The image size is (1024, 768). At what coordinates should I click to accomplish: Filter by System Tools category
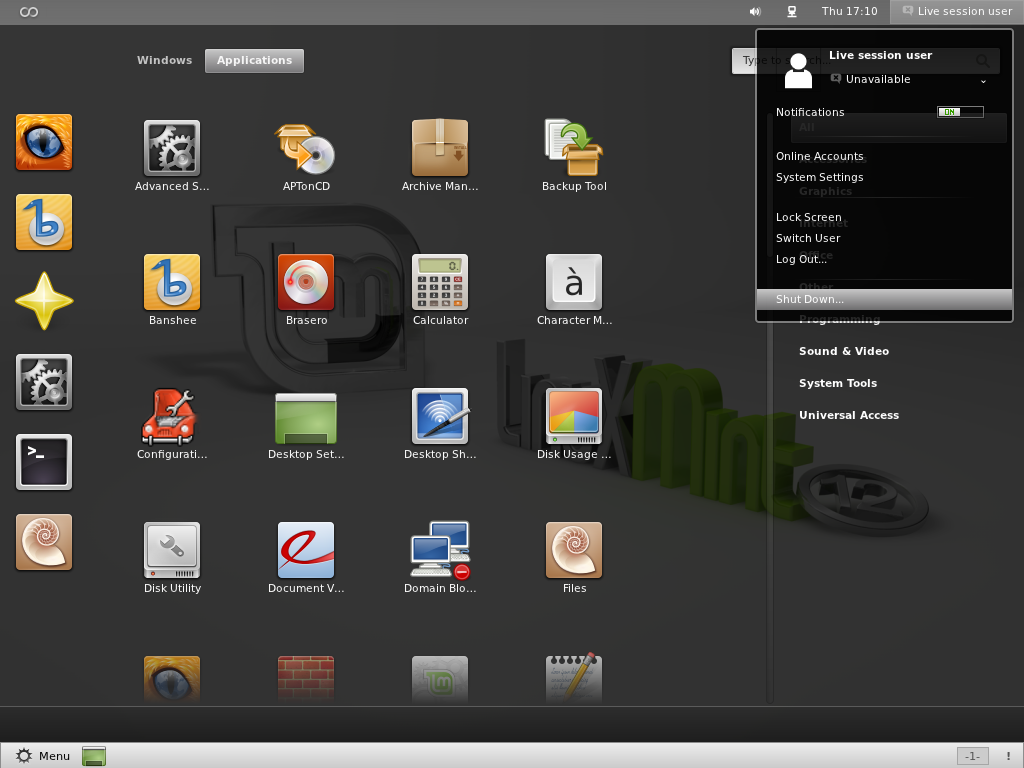[x=838, y=383]
